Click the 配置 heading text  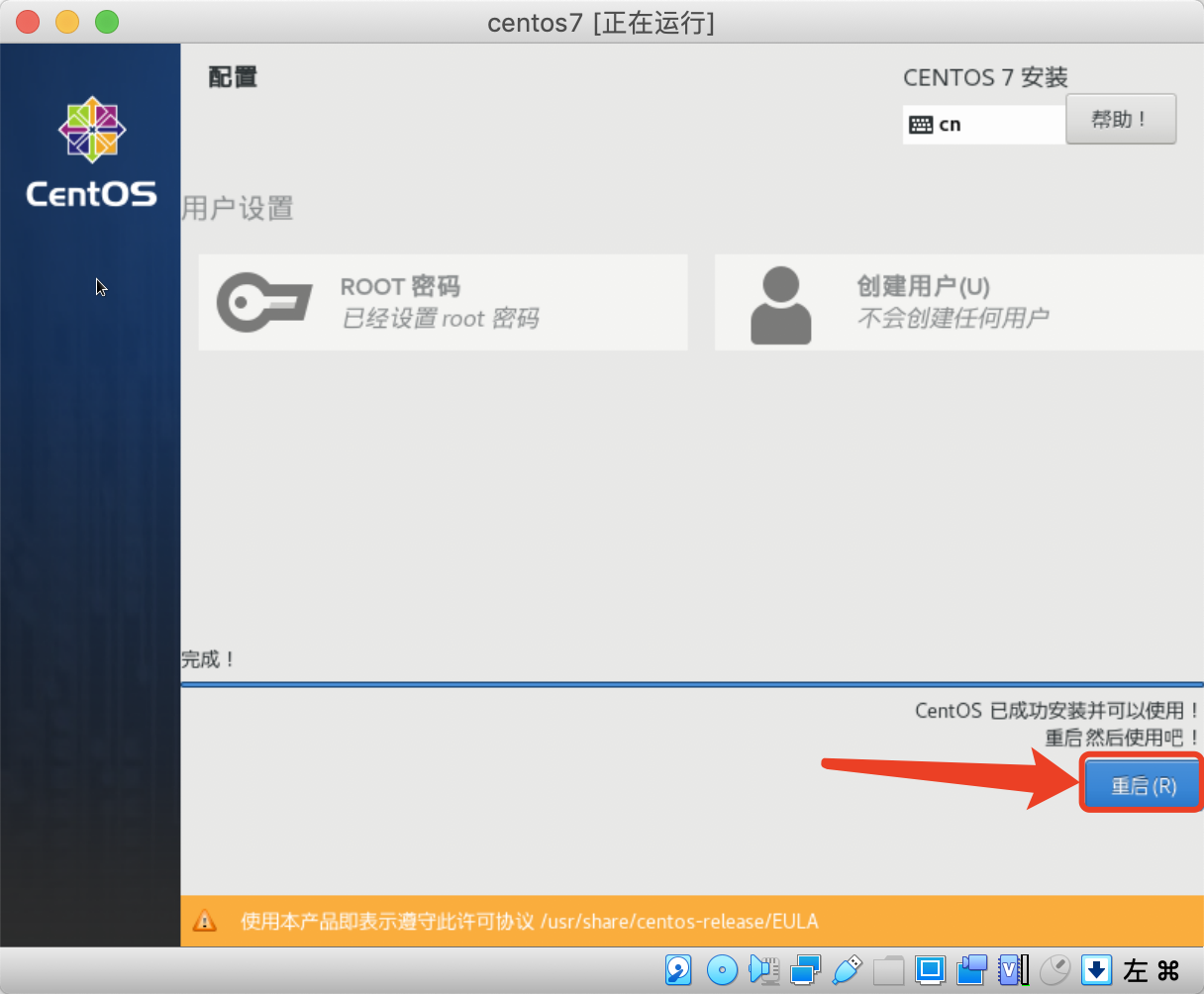(x=233, y=76)
